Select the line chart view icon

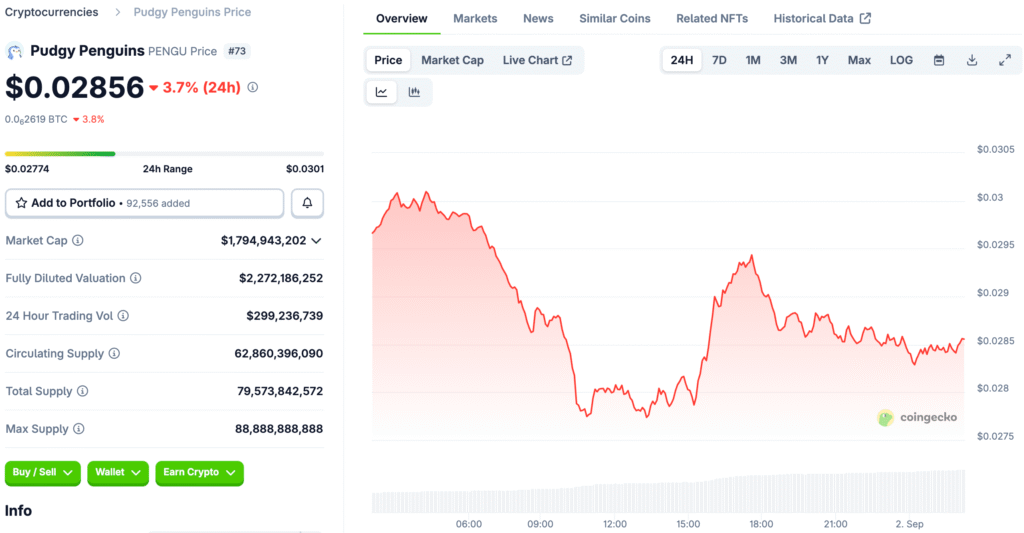pyautogui.click(x=381, y=92)
